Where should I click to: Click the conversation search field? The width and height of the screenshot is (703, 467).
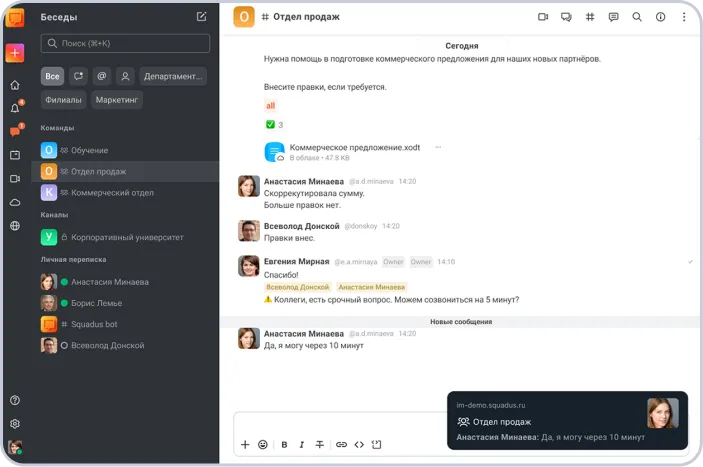[125, 44]
